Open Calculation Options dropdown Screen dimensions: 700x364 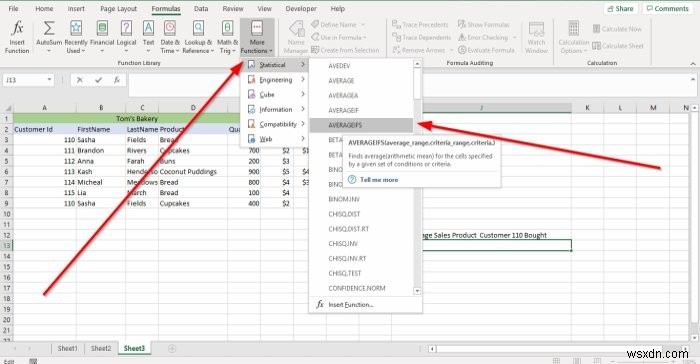[x=574, y=37]
